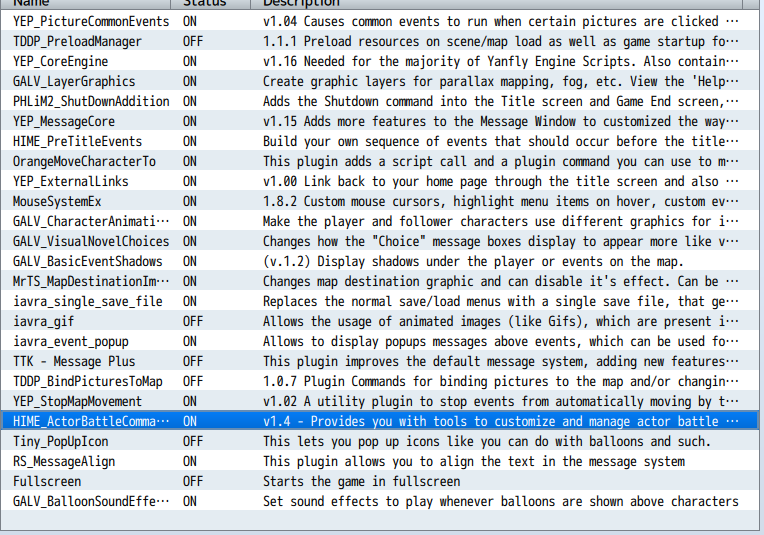Viewport: 764px width, 535px height.
Task: Select the iavra_event_popup plugin
Action: pos(71,341)
